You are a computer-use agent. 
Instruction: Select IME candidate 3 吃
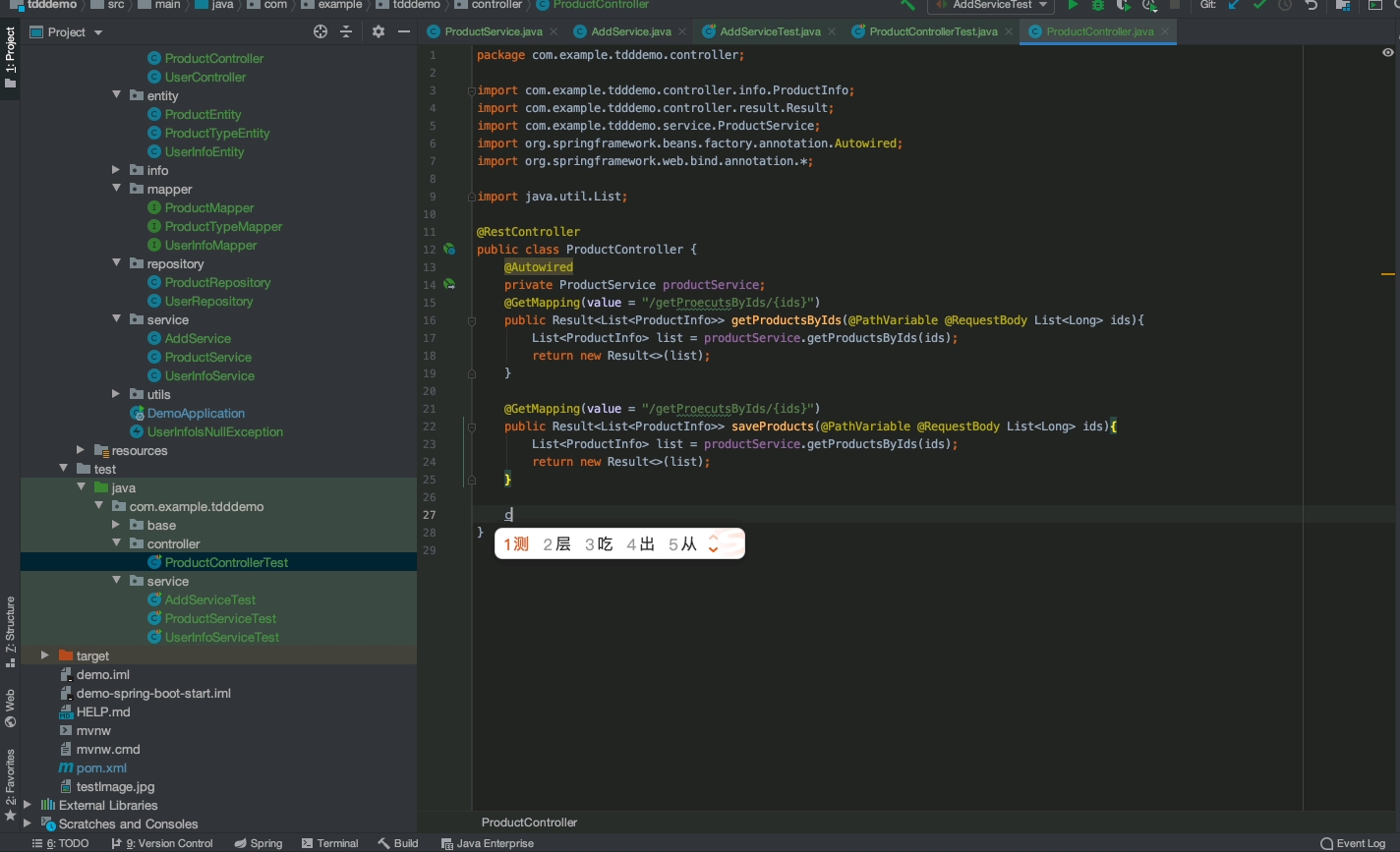click(x=599, y=543)
